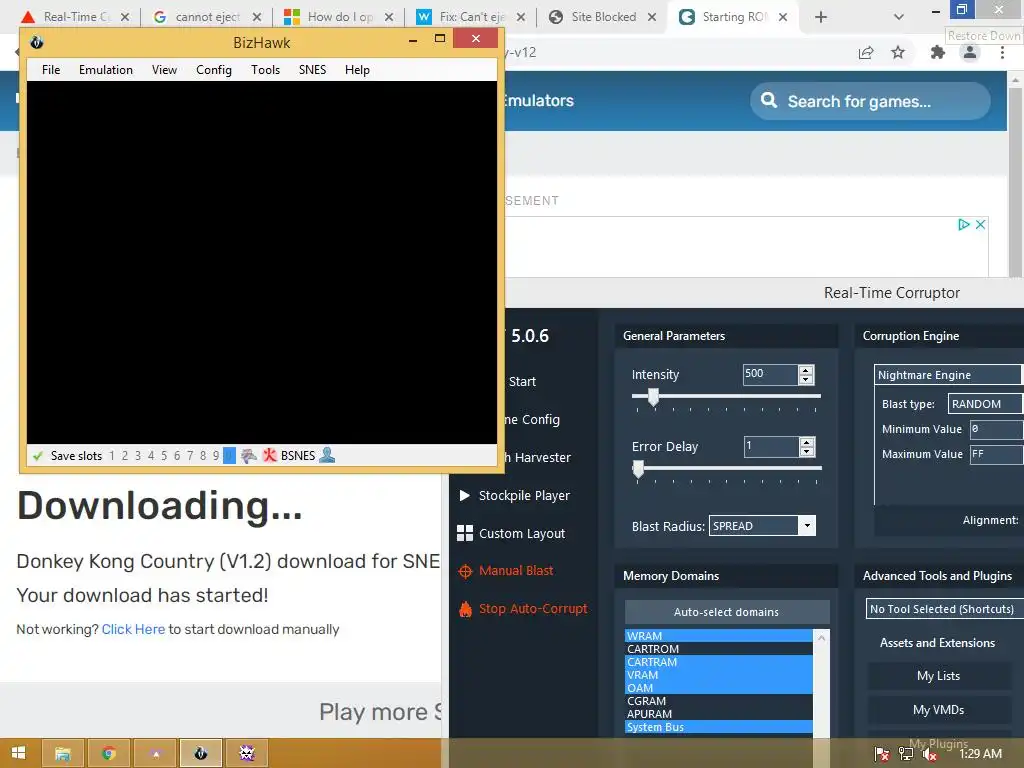
Task: Select save slot 2 in BizHawk
Action: click(125, 456)
